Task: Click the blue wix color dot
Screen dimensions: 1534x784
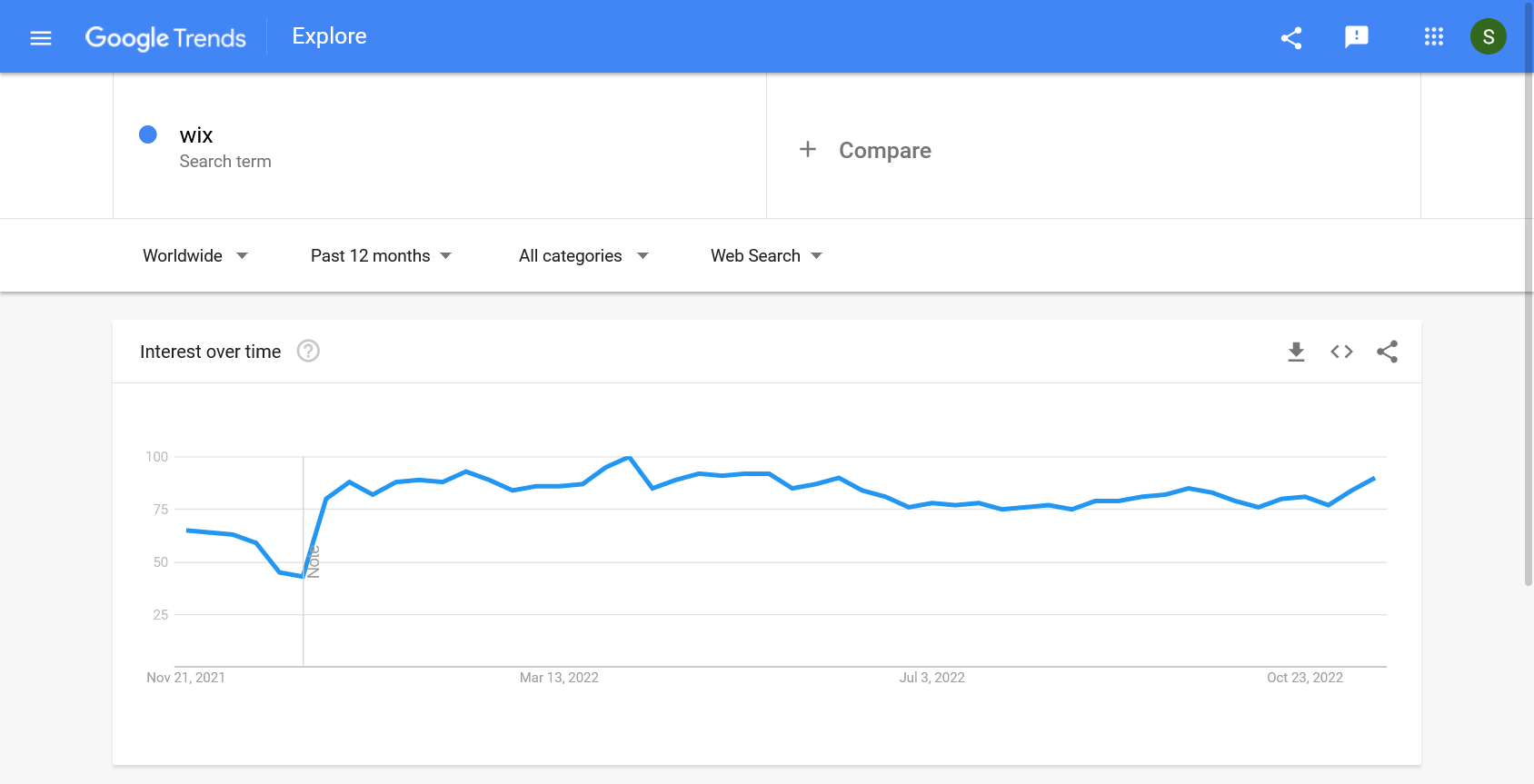Action: click(x=148, y=134)
